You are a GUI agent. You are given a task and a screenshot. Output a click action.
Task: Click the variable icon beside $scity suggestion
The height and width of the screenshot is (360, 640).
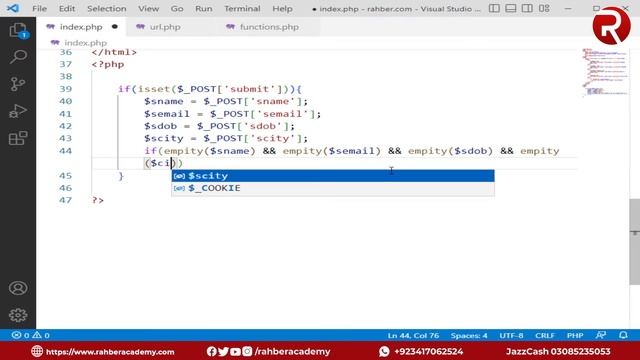pyautogui.click(x=179, y=176)
